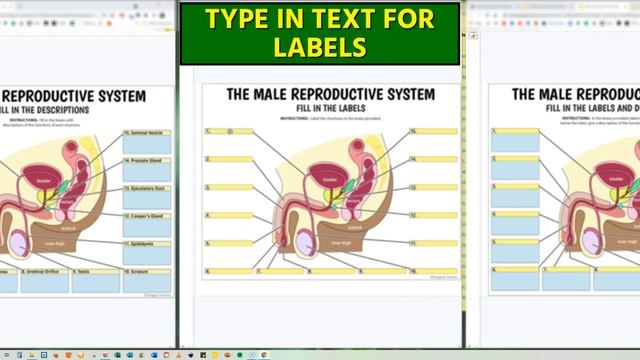This screenshot has width=640, height=360.
Task: Click '10. Scrotum' label in left window
Action: tap(147, 271)
